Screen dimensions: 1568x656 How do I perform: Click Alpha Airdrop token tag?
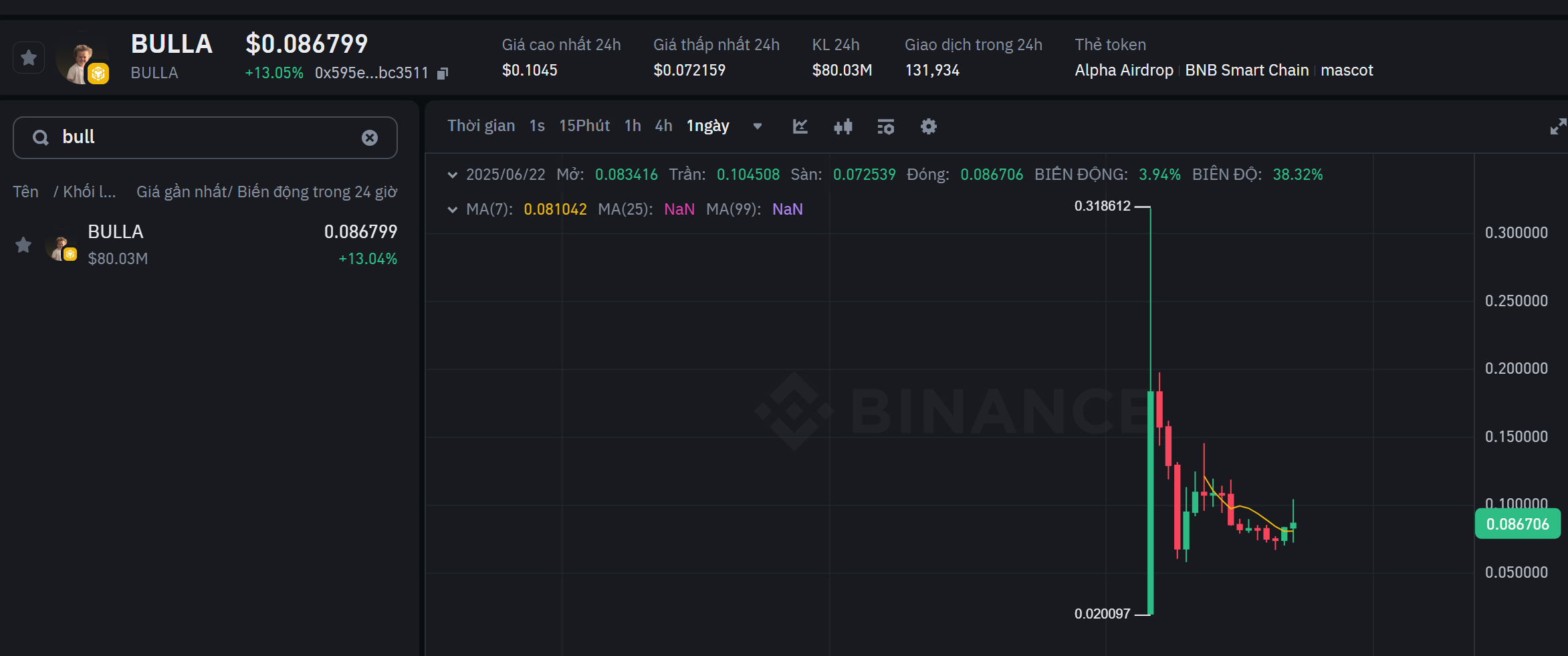(x=1124, y=70)
